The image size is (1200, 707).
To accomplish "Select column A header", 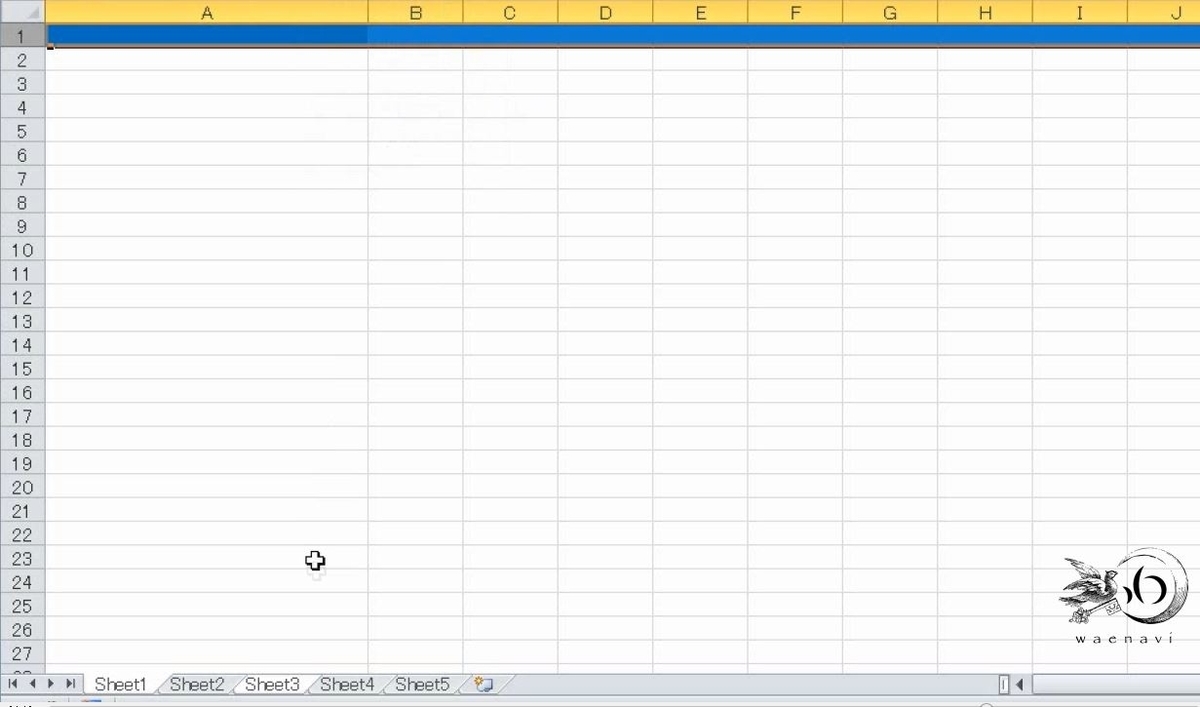I will tap(207, 12).
